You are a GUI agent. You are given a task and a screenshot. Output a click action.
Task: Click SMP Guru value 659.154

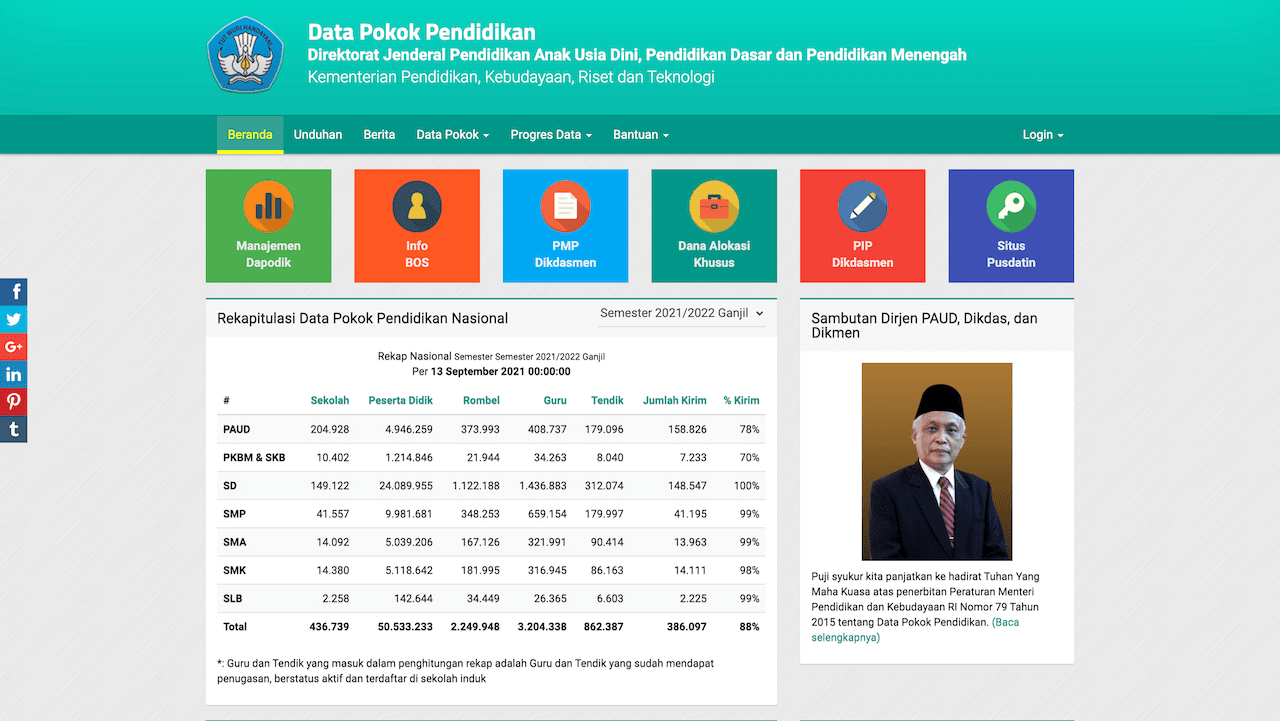[x=547, y=514]
